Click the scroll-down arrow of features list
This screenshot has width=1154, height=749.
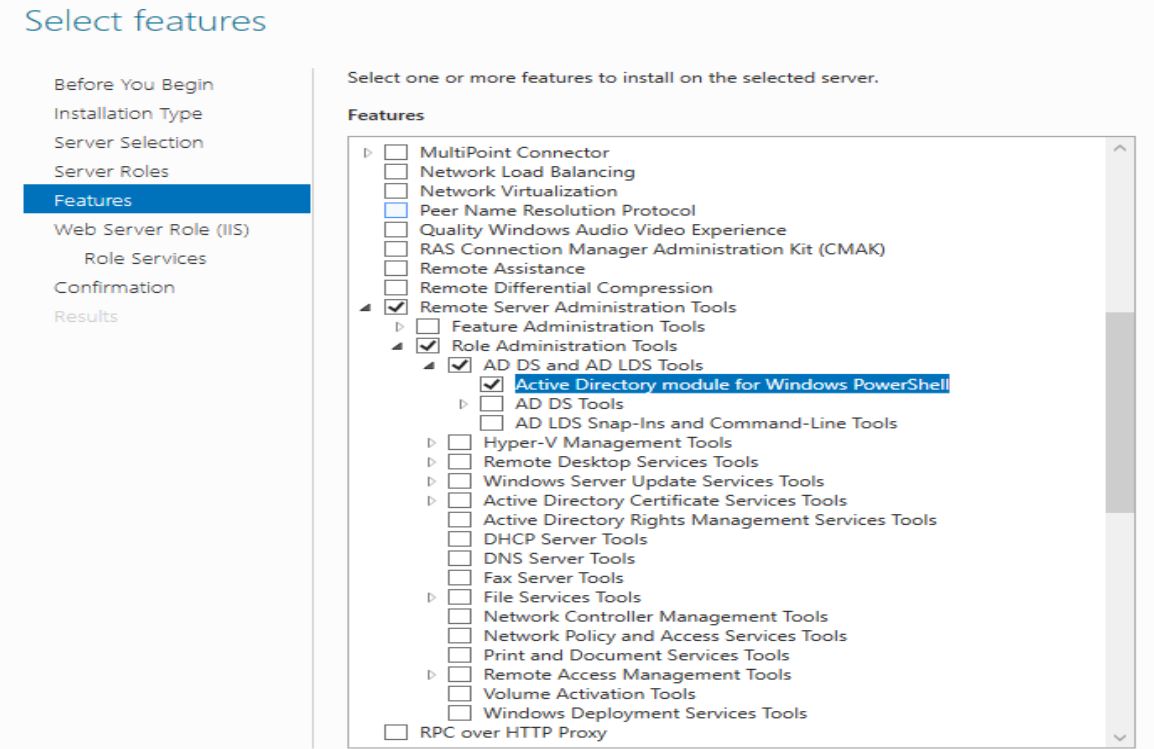[1119, 736]
